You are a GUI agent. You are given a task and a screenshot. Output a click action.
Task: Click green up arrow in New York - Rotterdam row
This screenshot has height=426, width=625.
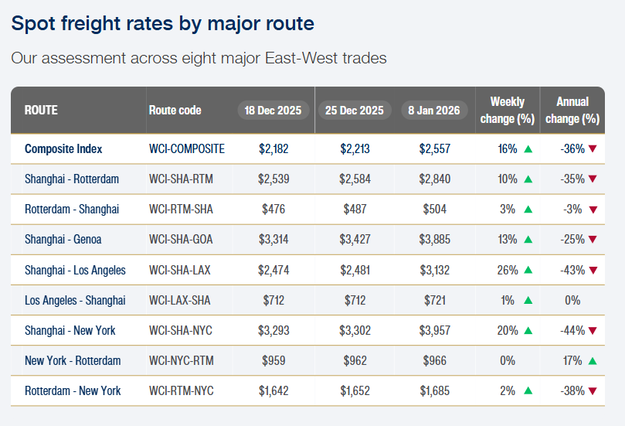click(x=593, y=360)
